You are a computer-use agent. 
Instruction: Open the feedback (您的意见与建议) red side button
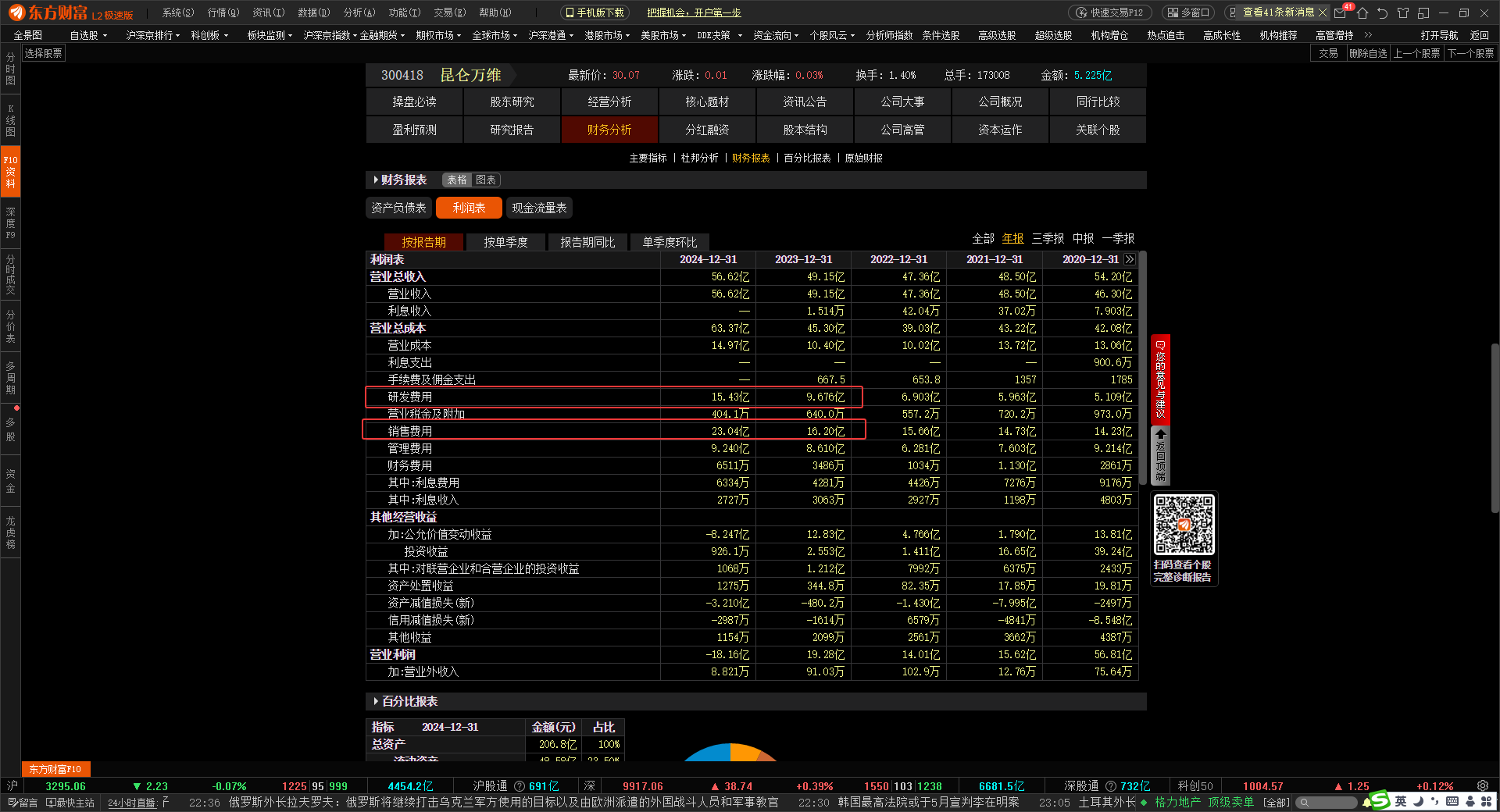tap(1160, 379)
